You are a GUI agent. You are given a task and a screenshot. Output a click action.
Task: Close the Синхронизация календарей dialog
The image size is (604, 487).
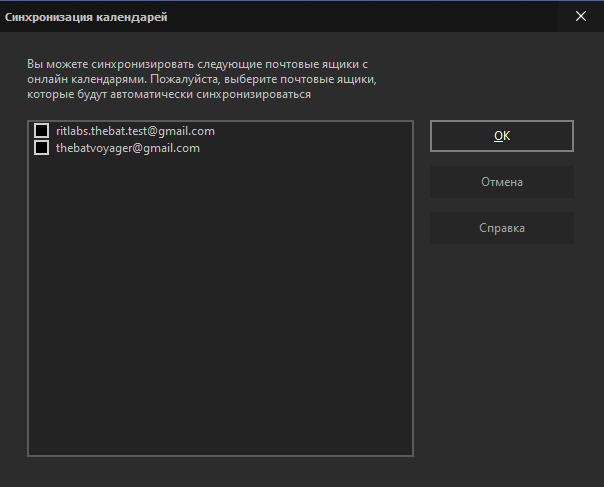581,16
